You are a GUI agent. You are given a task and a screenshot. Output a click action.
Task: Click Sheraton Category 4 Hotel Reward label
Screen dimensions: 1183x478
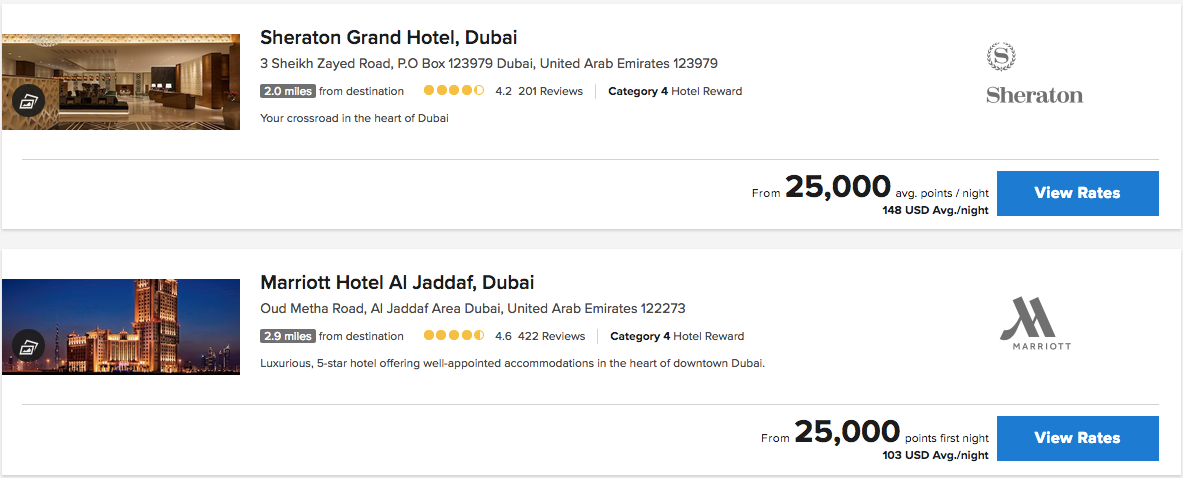pos(675,91)
